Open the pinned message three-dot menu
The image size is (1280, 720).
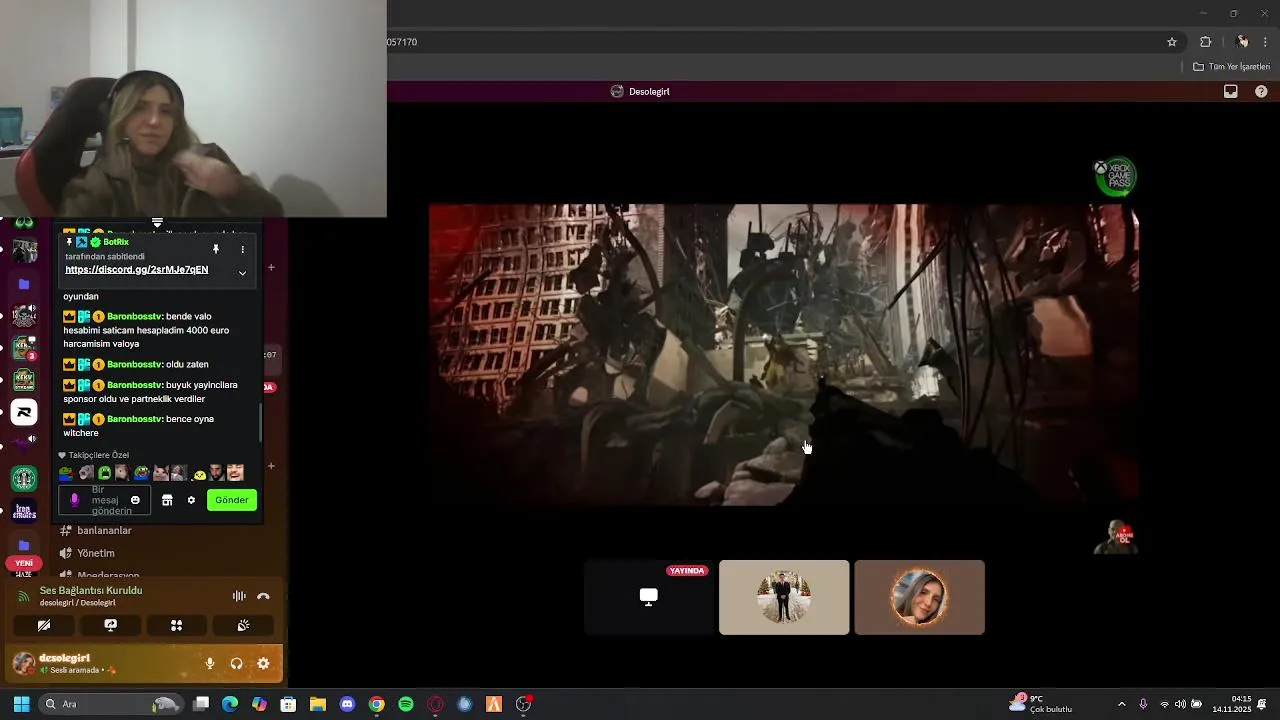[x=242, y=249]
